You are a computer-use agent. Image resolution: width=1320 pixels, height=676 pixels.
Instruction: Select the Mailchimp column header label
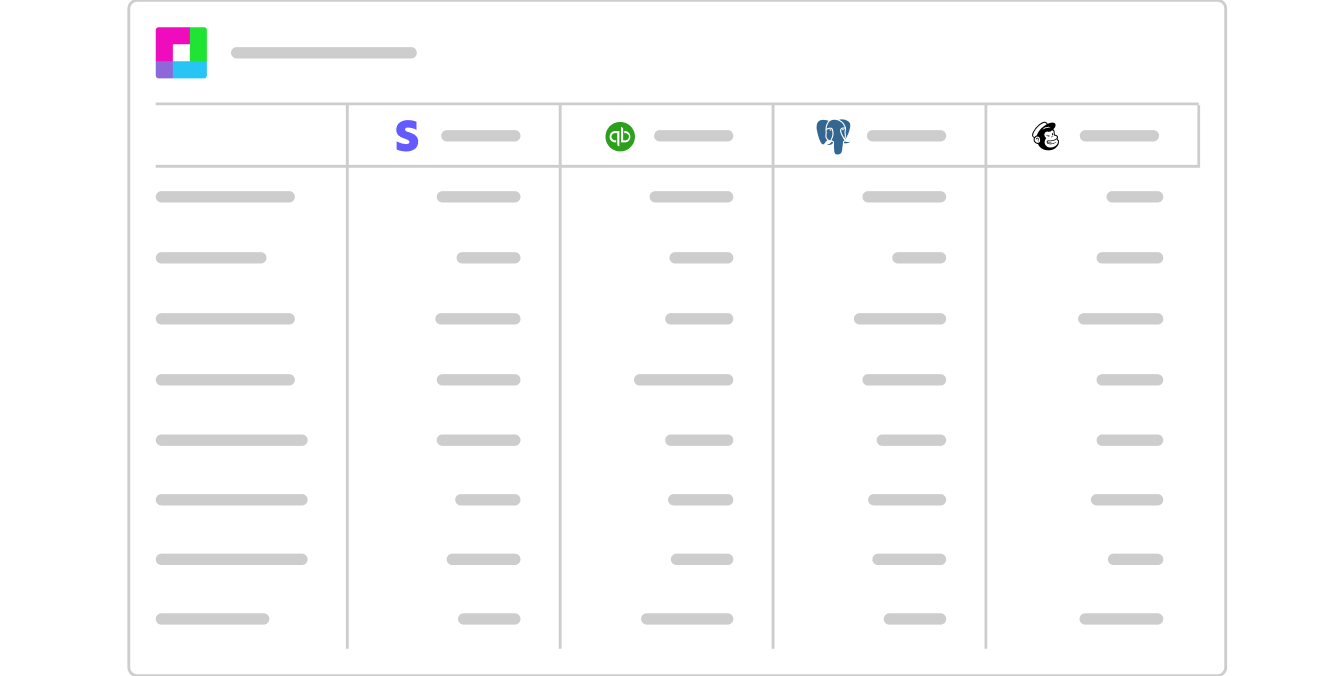pos(1120,136)
